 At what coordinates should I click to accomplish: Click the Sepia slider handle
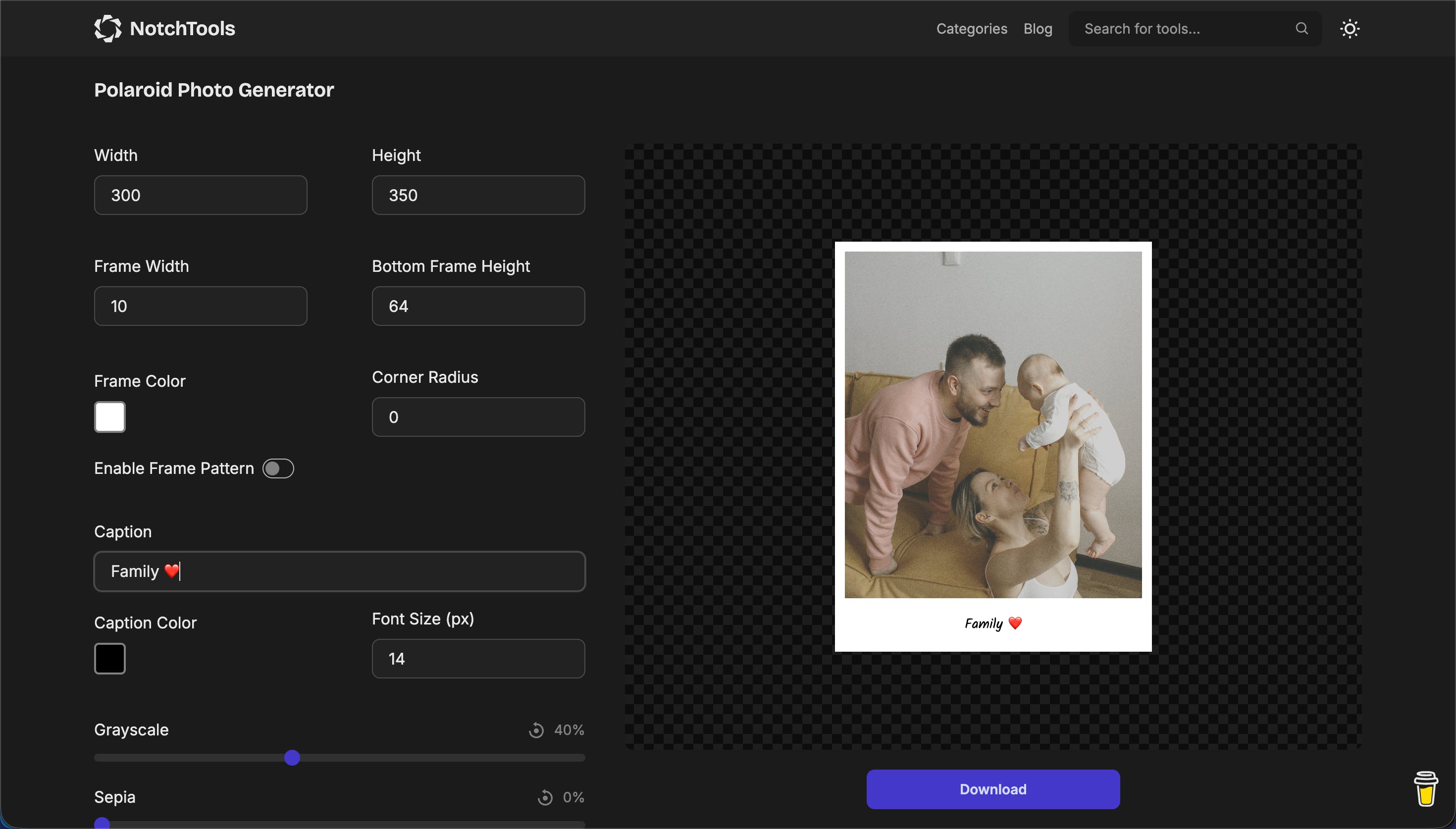(102, 824)
